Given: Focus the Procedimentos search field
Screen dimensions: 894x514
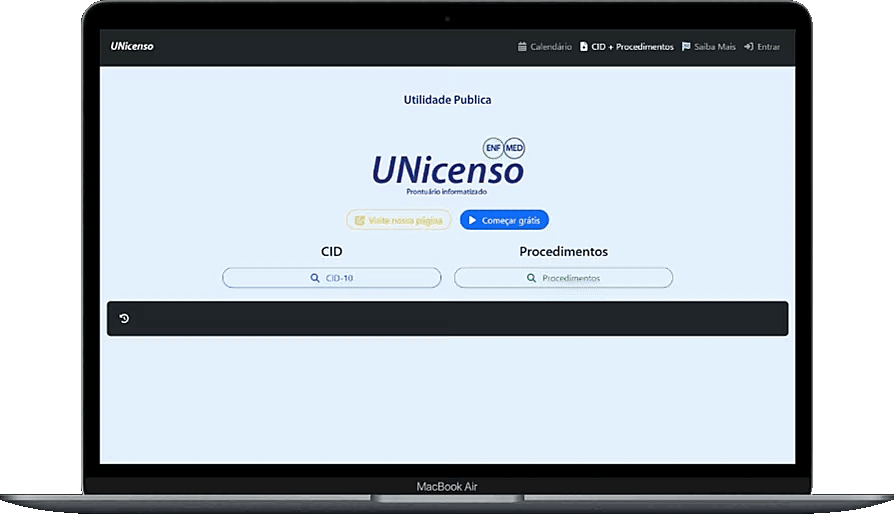Looking at the screenshot, I should pos(563,278).
